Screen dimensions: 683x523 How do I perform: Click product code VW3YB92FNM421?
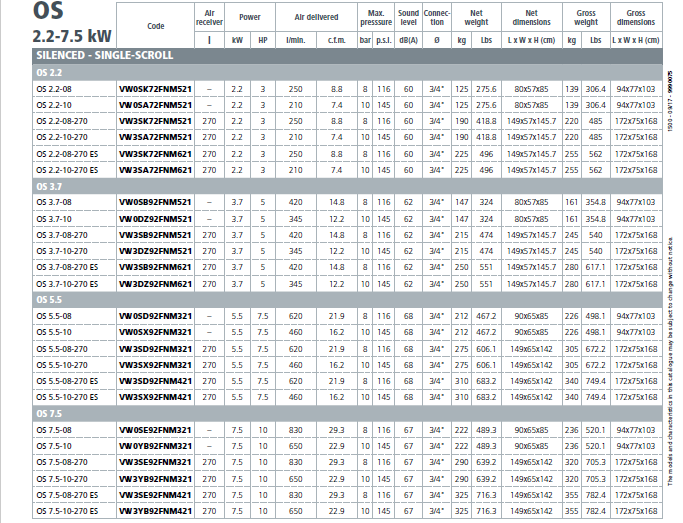pyautogui.click(x=155, y=511)
